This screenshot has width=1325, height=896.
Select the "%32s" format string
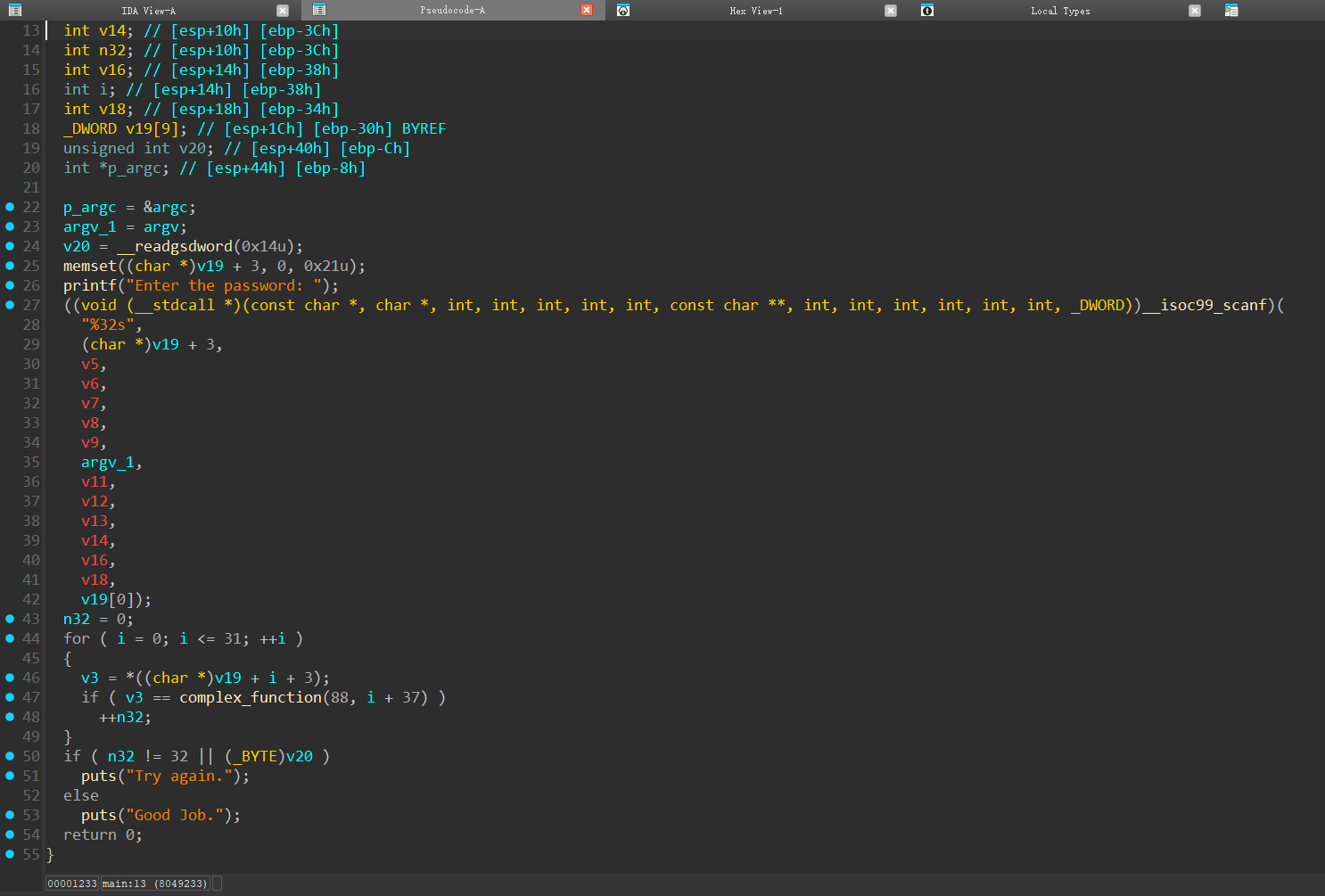click(108, 325)
